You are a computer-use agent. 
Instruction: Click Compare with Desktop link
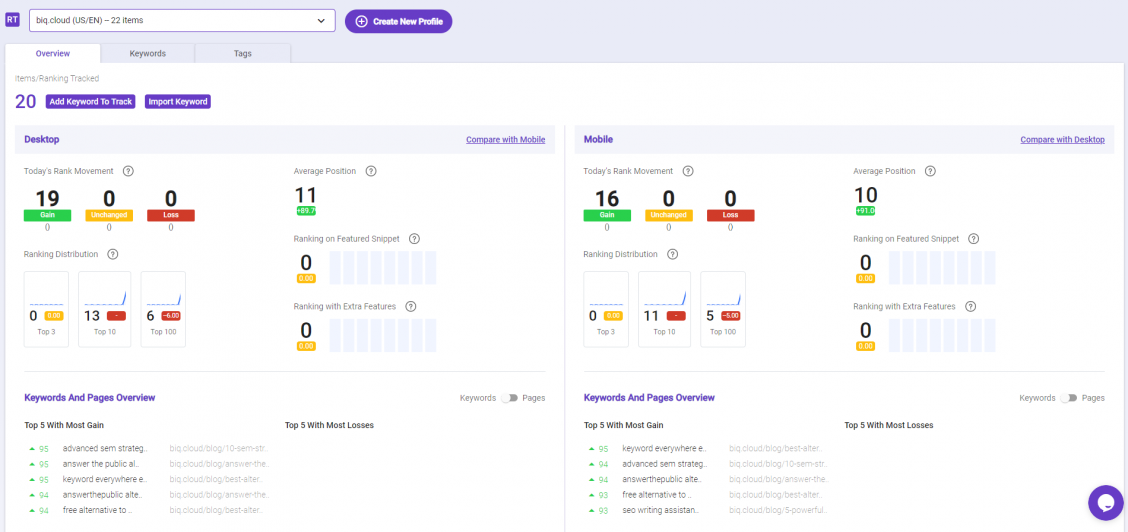click(1063, 139)
